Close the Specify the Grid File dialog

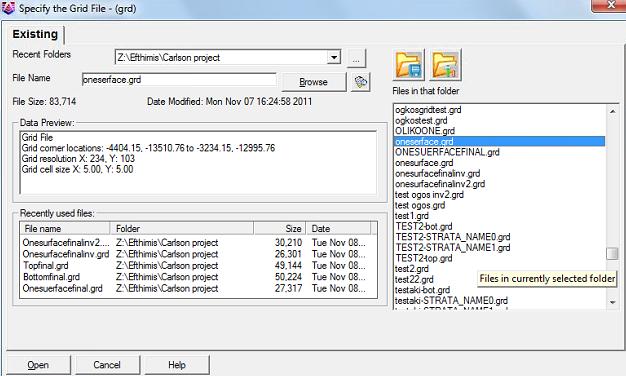610,5
